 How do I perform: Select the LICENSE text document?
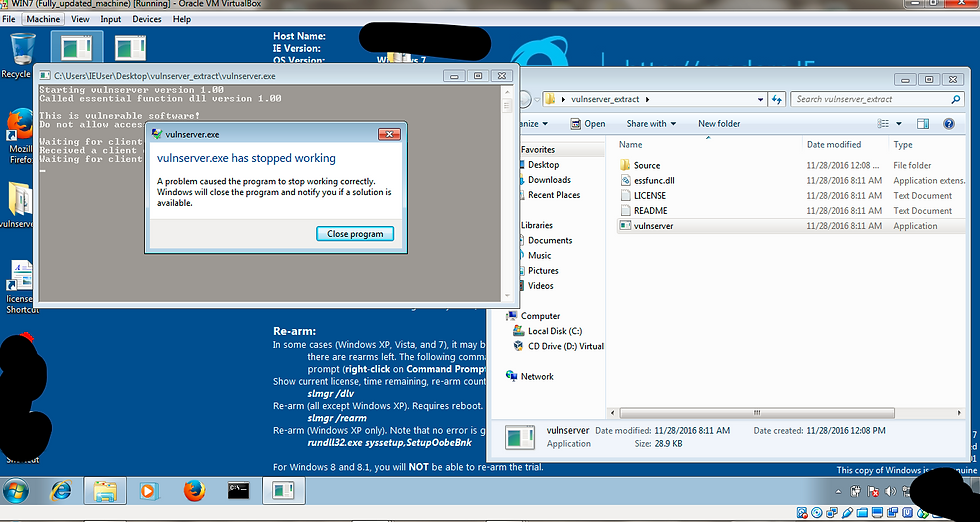pyautogui.click(x=791, y=196)
